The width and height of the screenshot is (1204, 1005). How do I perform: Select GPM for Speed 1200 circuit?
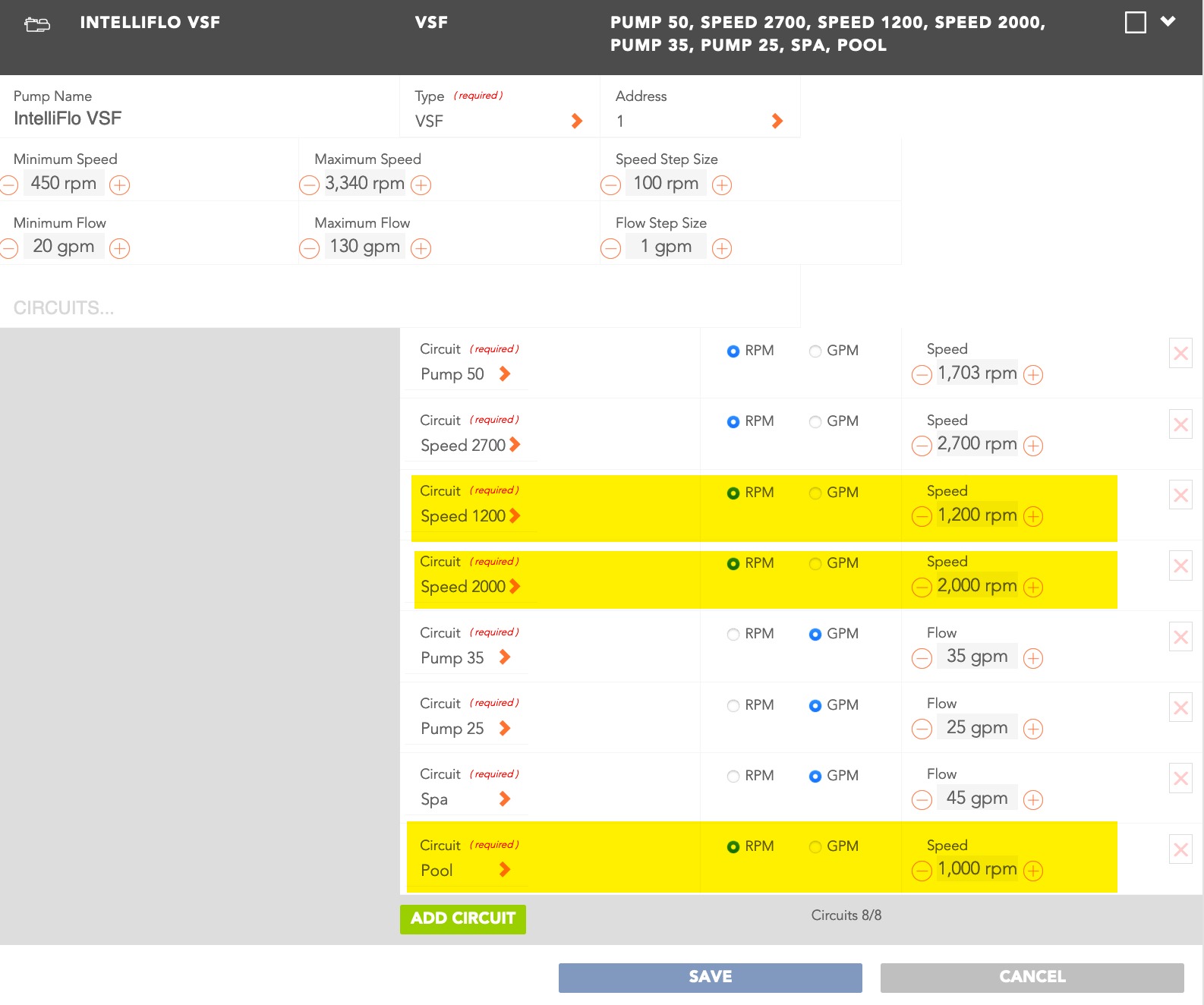[x=815, y=493]
